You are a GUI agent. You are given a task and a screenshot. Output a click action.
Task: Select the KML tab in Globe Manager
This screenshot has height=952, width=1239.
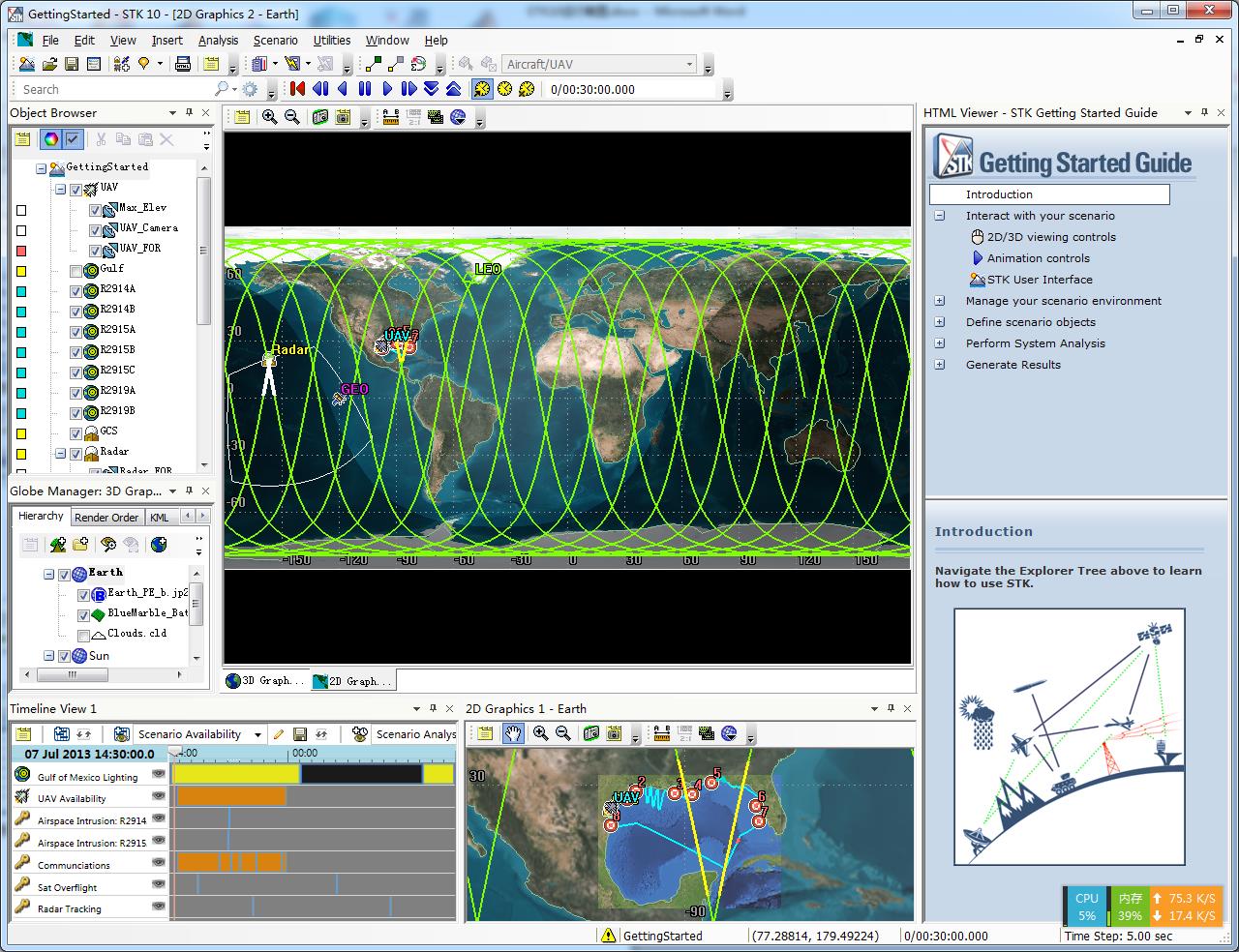(x=160, y=518)
